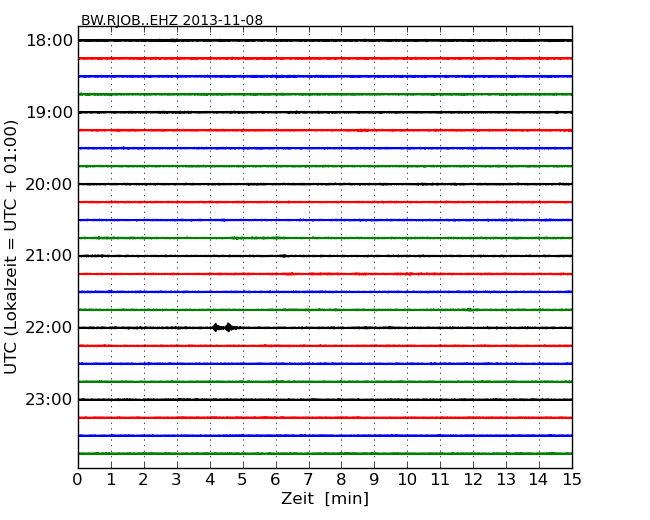Select x-axis tick label 4
This screenshot has width=650, height=520.
pos(210,479)
